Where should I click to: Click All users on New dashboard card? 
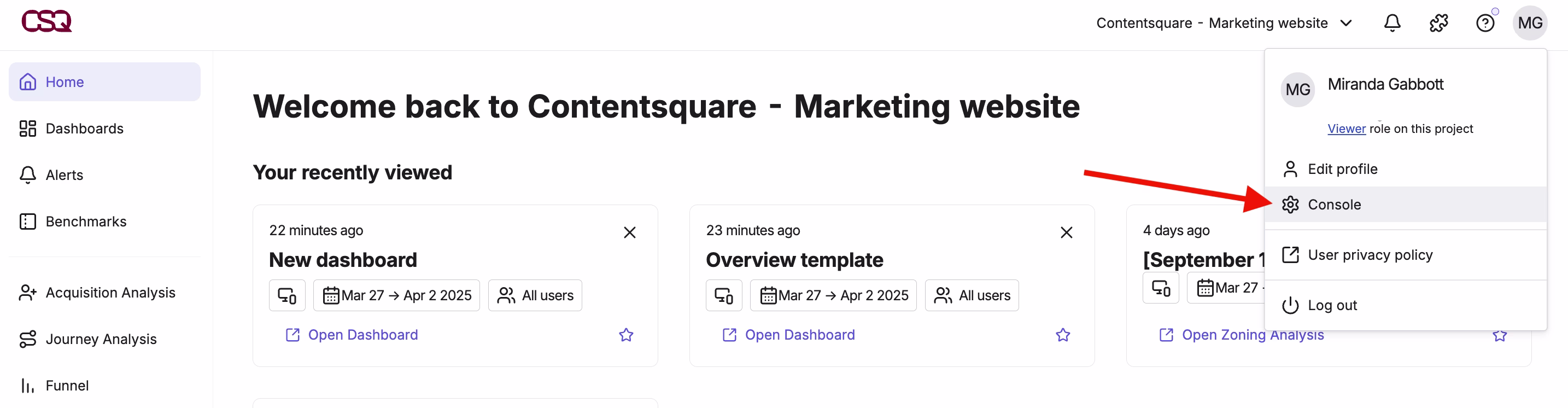coord(535,295)
